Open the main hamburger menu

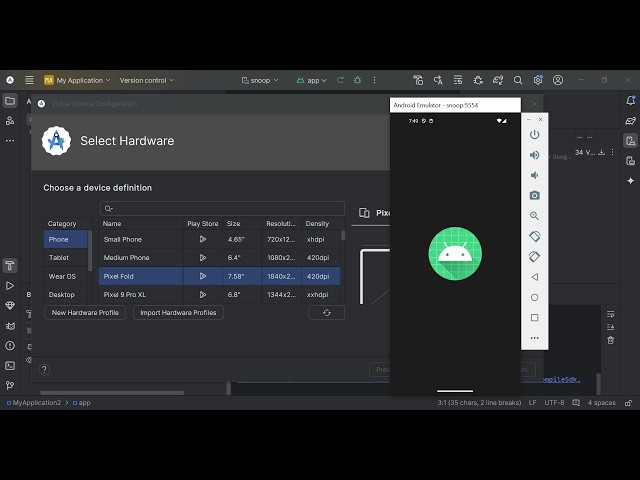point(29,80)
